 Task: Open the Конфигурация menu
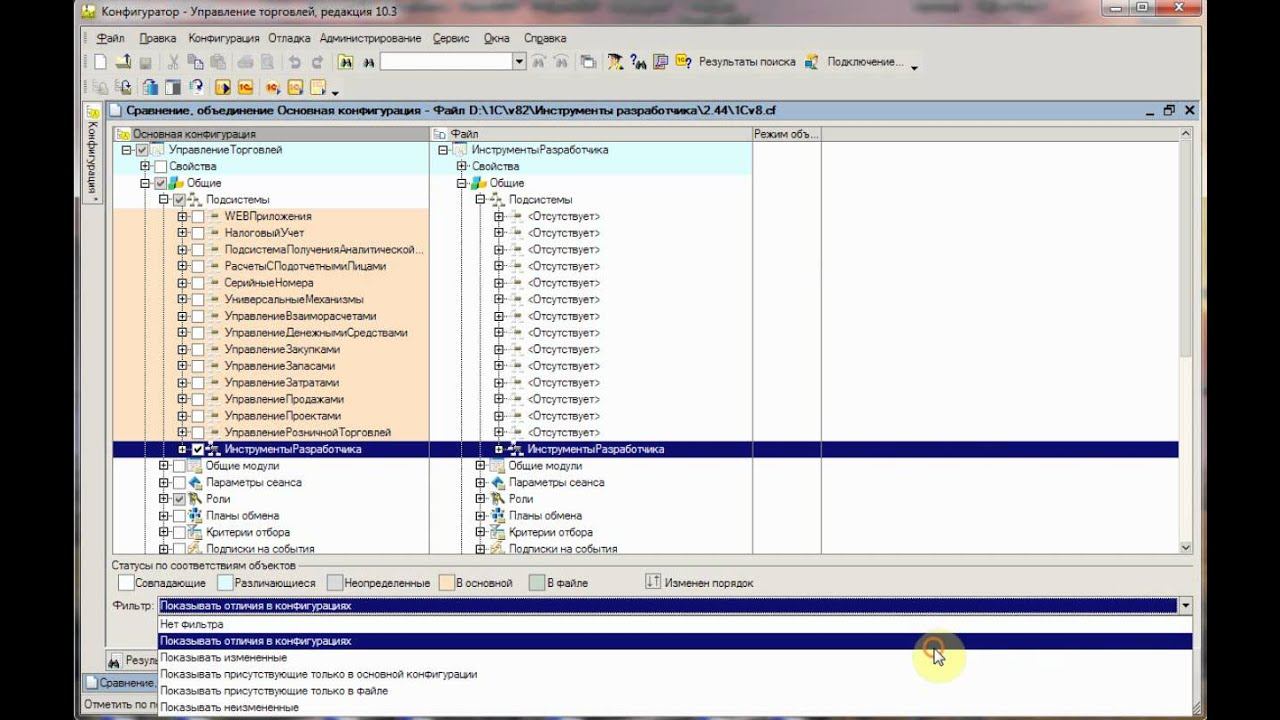[224, 38]
